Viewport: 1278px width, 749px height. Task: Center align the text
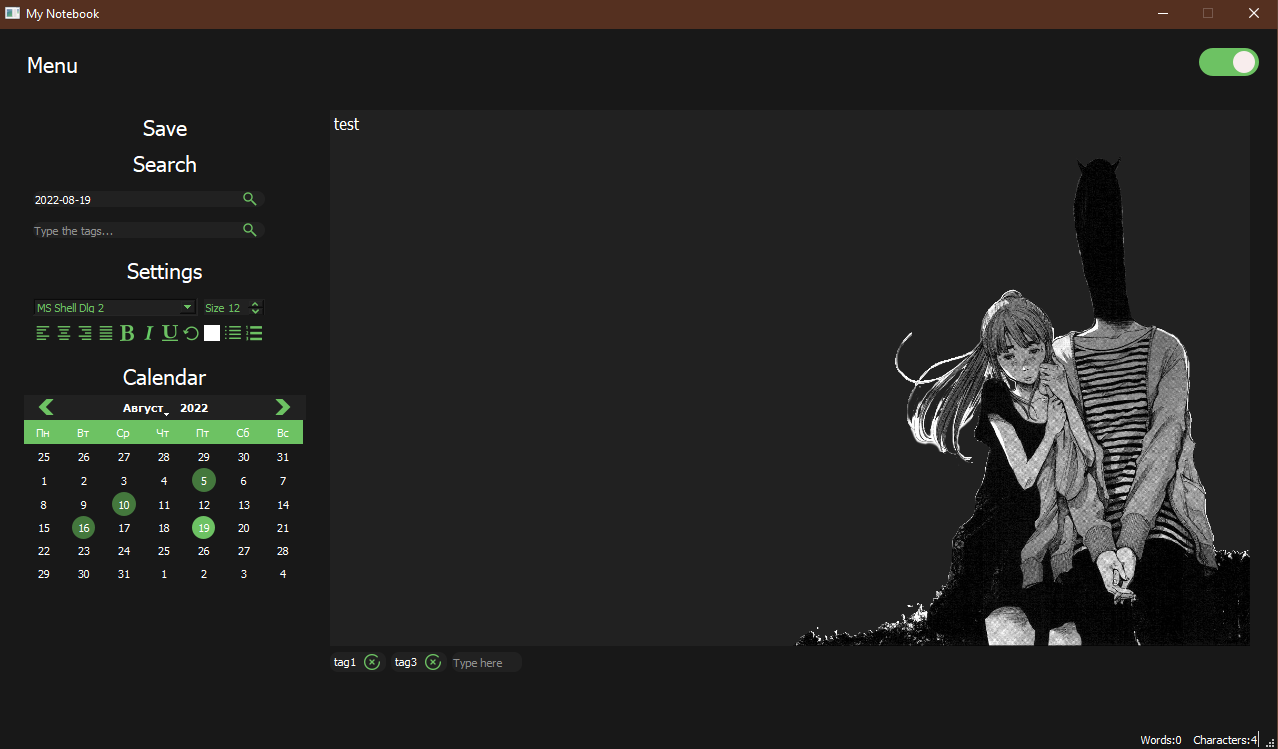tap(63, 333)
